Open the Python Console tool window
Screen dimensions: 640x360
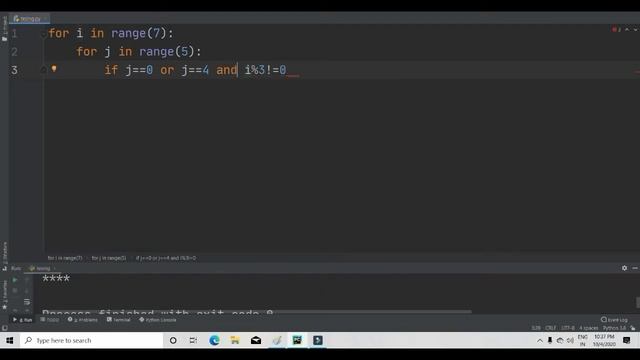158,320
